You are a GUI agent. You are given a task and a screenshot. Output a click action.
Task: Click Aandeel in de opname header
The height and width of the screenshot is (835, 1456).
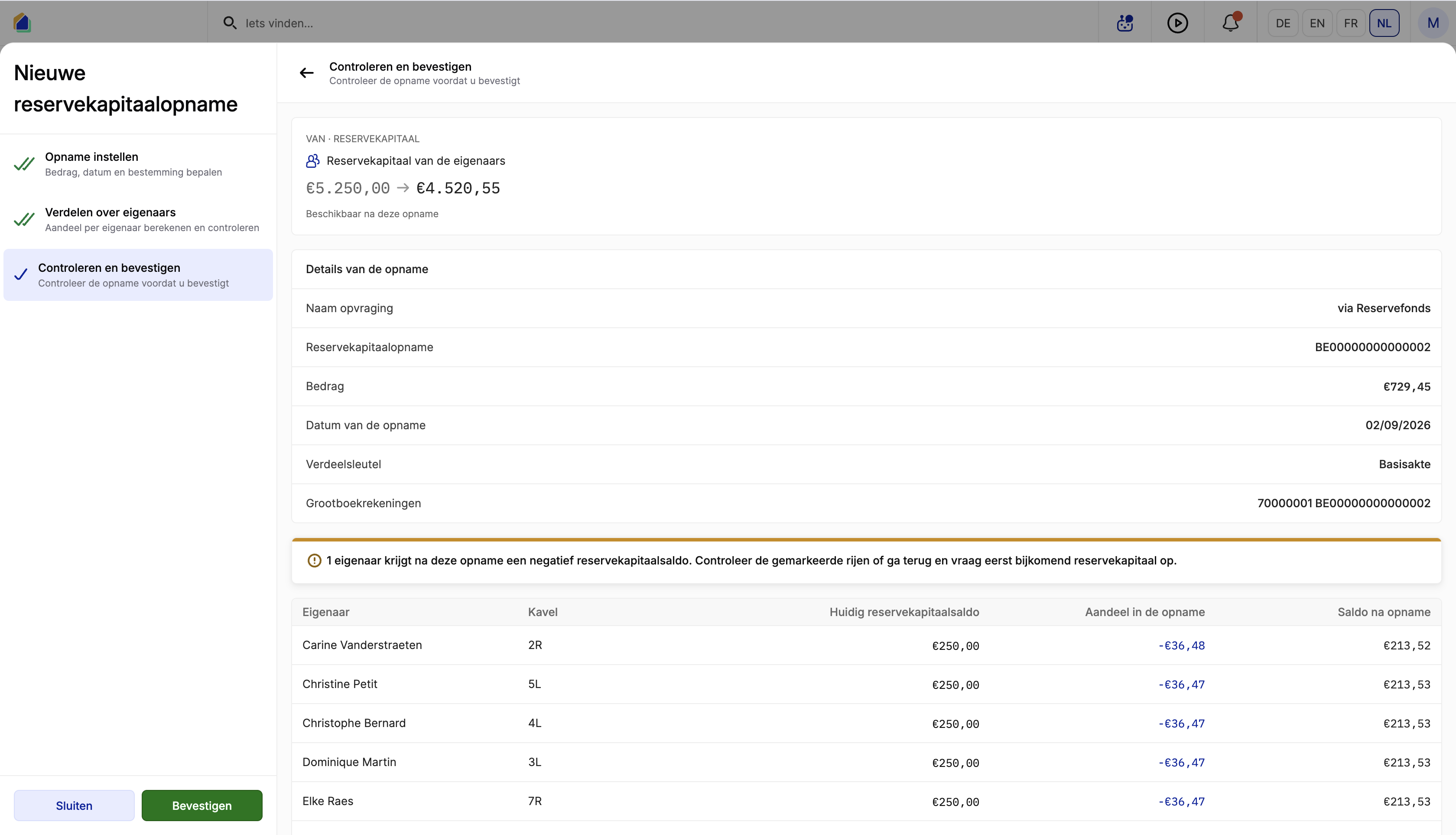1145,612
